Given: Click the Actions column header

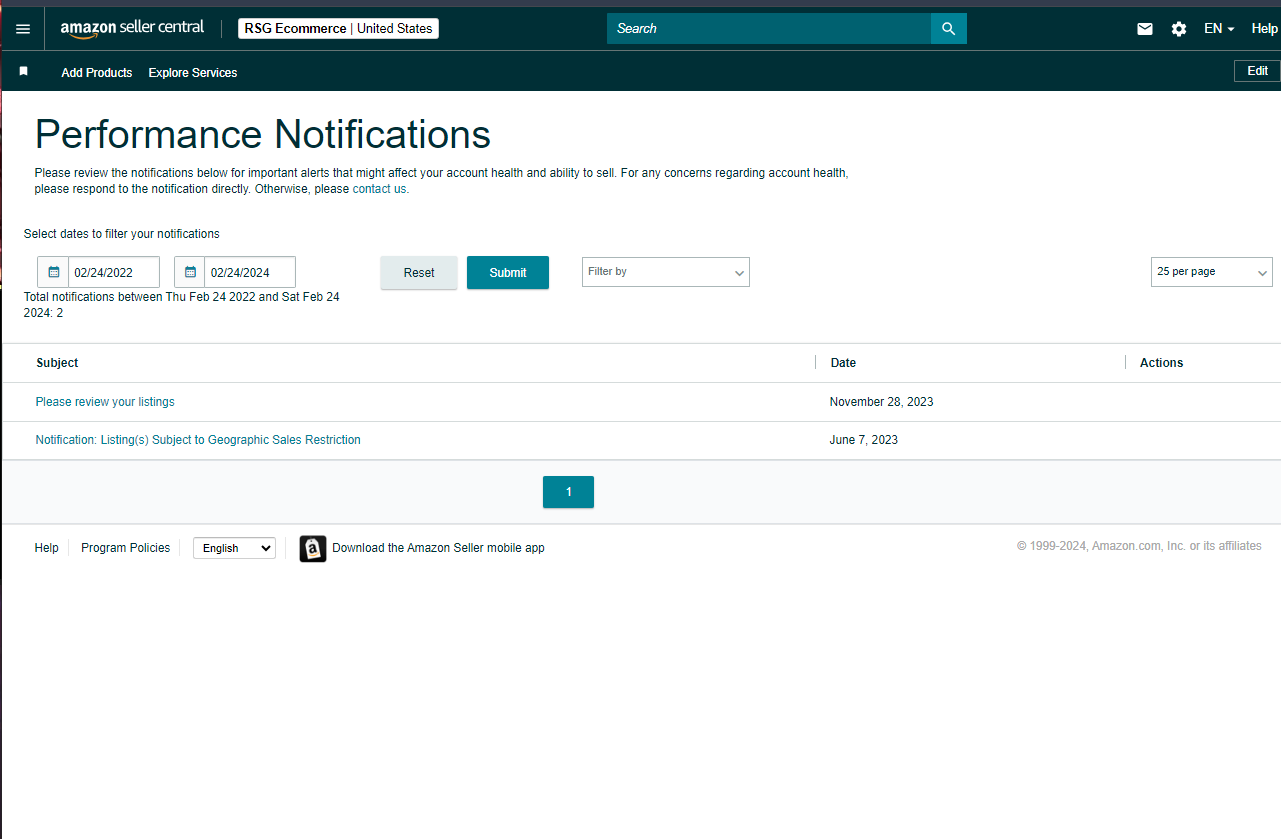Looking at the screenshot, I should [1161, 363].
